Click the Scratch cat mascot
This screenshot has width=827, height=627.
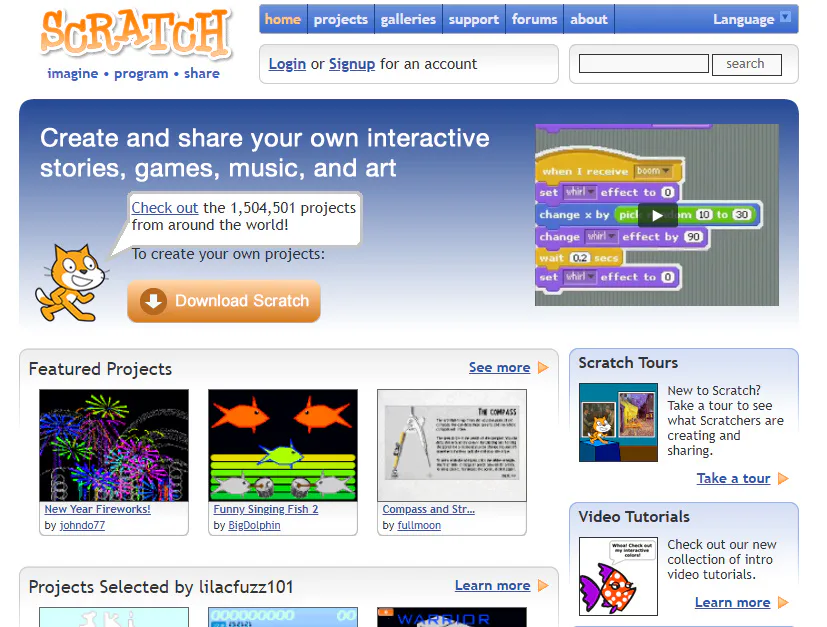tap(71, 283)
